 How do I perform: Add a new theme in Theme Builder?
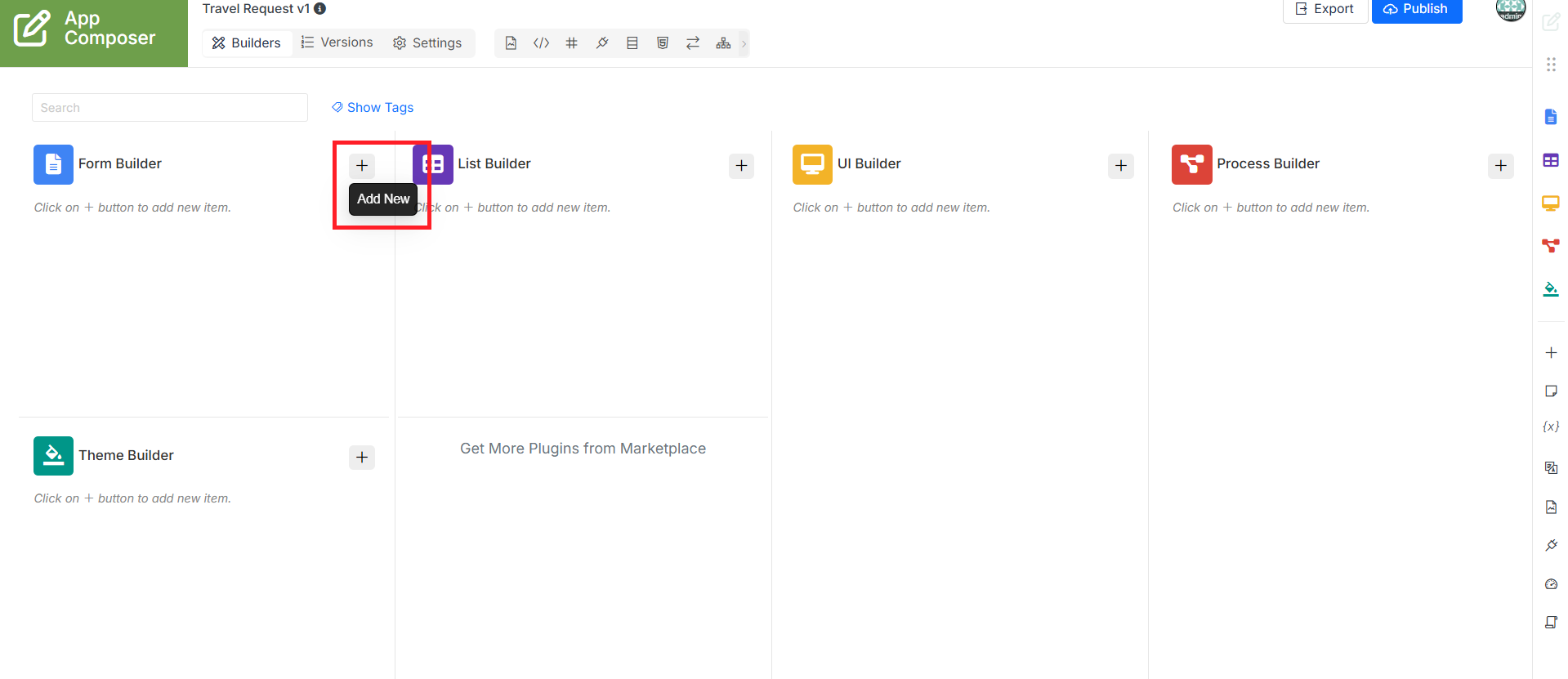(x=362, y=458)
